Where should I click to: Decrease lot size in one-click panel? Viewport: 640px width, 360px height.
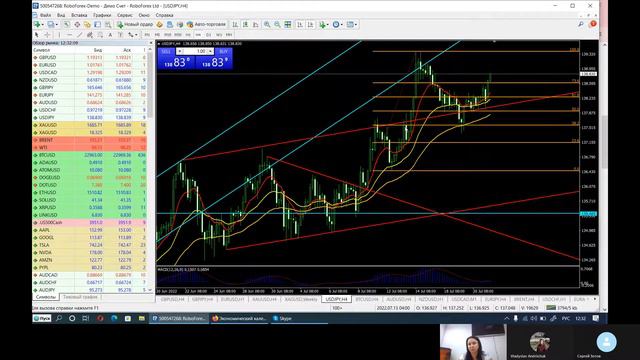180,51
